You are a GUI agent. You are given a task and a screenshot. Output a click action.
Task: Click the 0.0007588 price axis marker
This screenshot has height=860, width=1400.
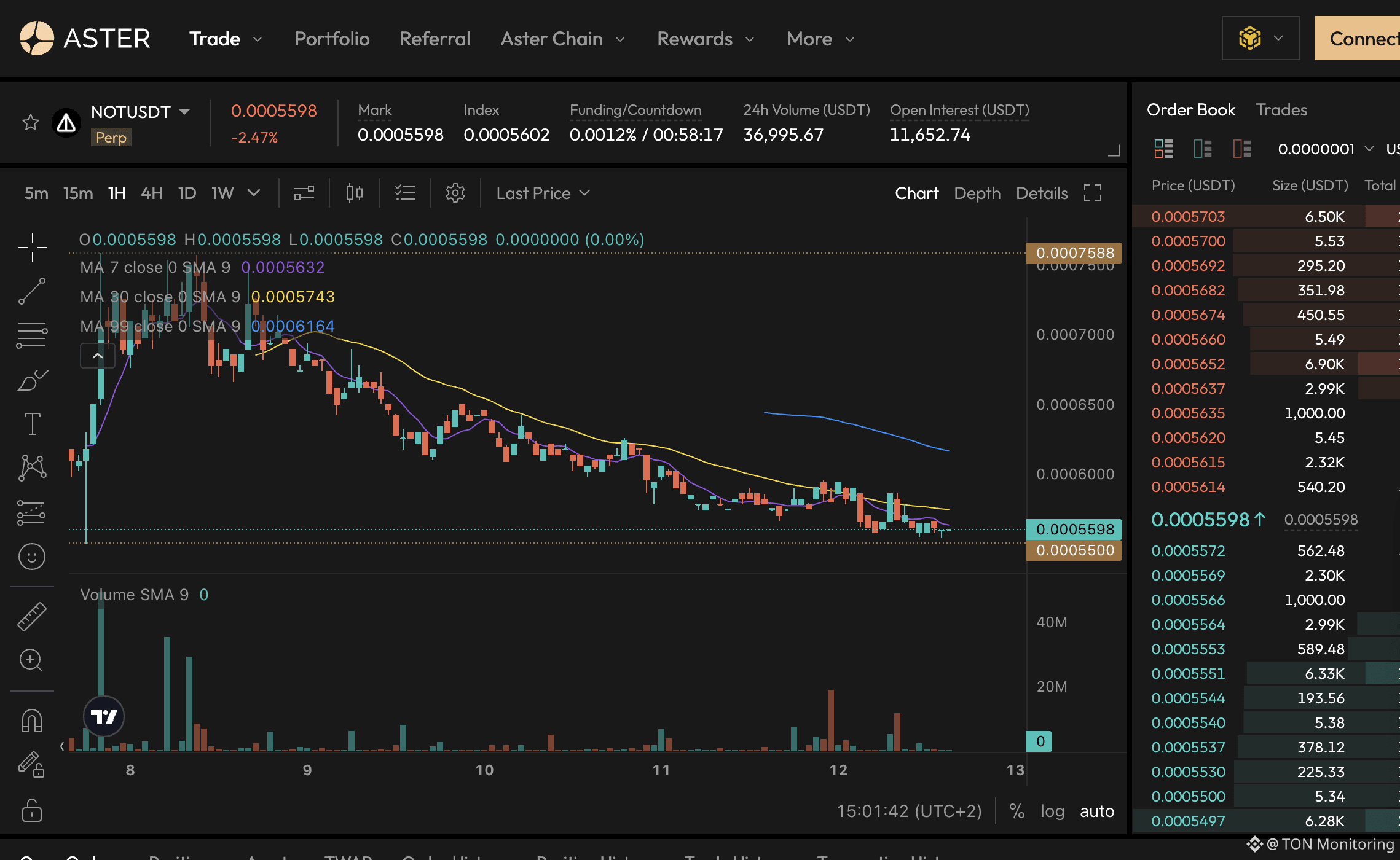(1074, 252)
